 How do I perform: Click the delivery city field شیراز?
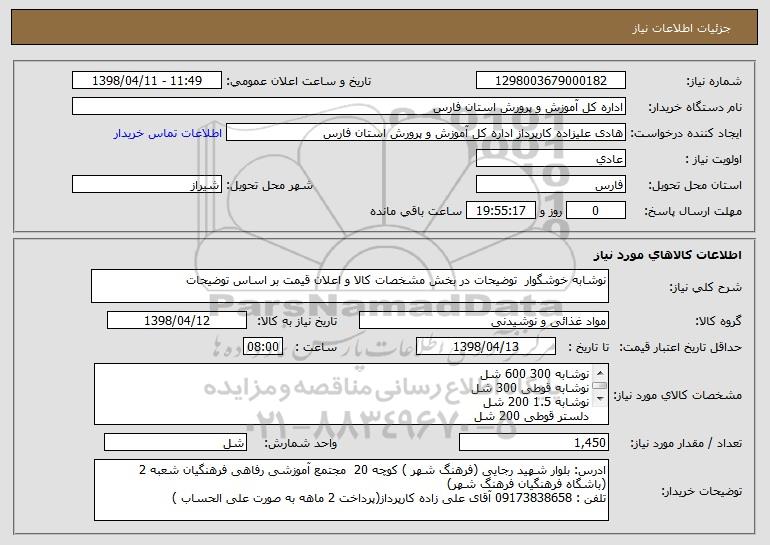coord(147,185)
